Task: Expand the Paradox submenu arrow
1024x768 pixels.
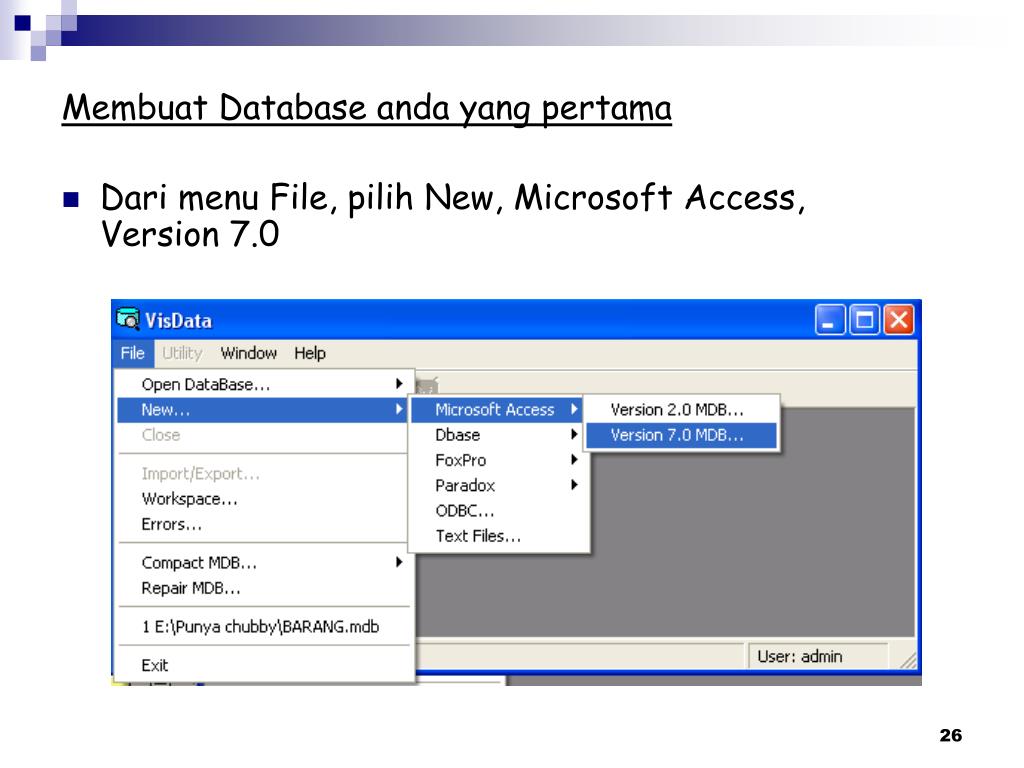Action: (x=574, y=485)
